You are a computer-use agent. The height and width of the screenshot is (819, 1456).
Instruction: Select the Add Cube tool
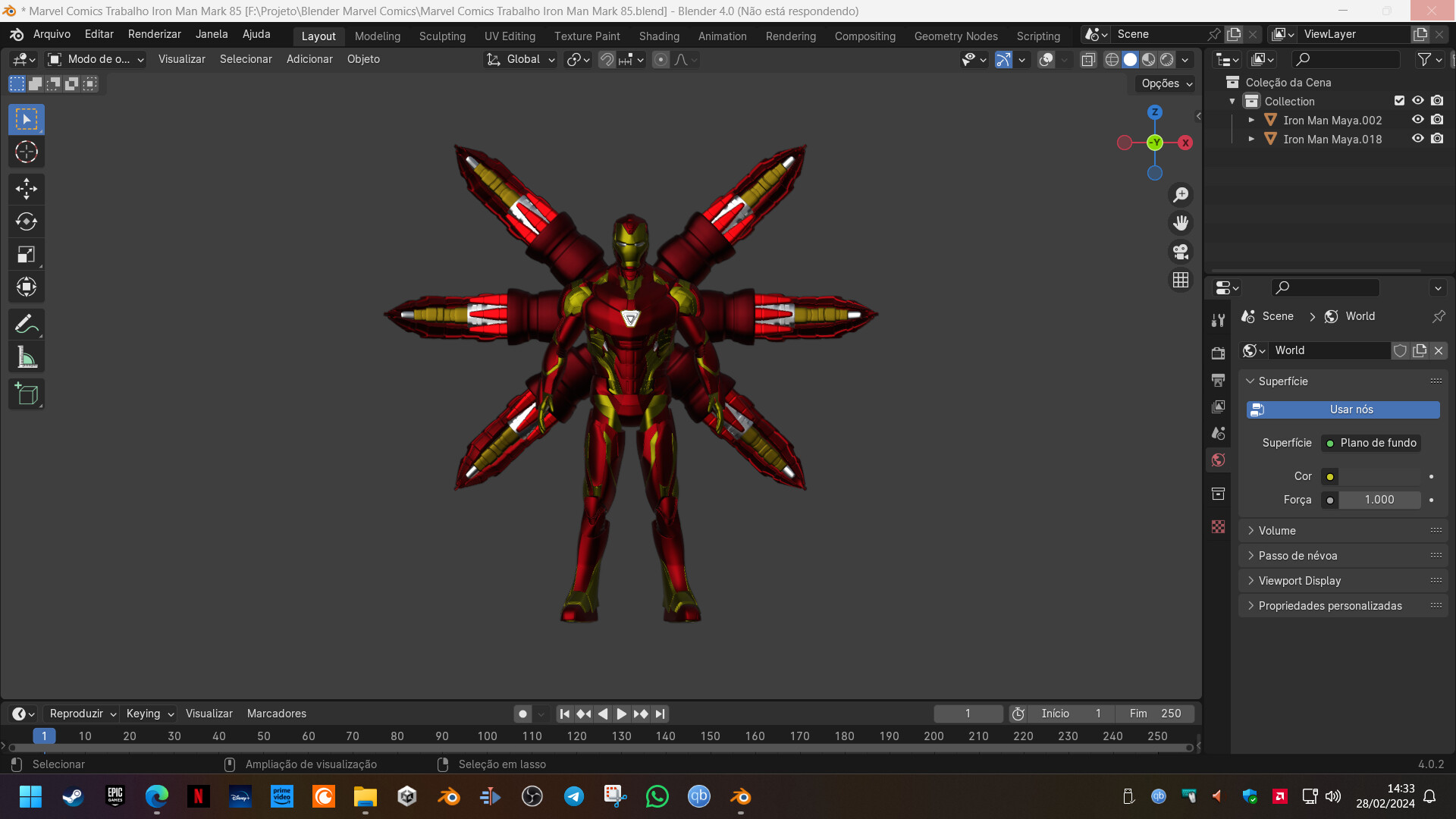27,394
